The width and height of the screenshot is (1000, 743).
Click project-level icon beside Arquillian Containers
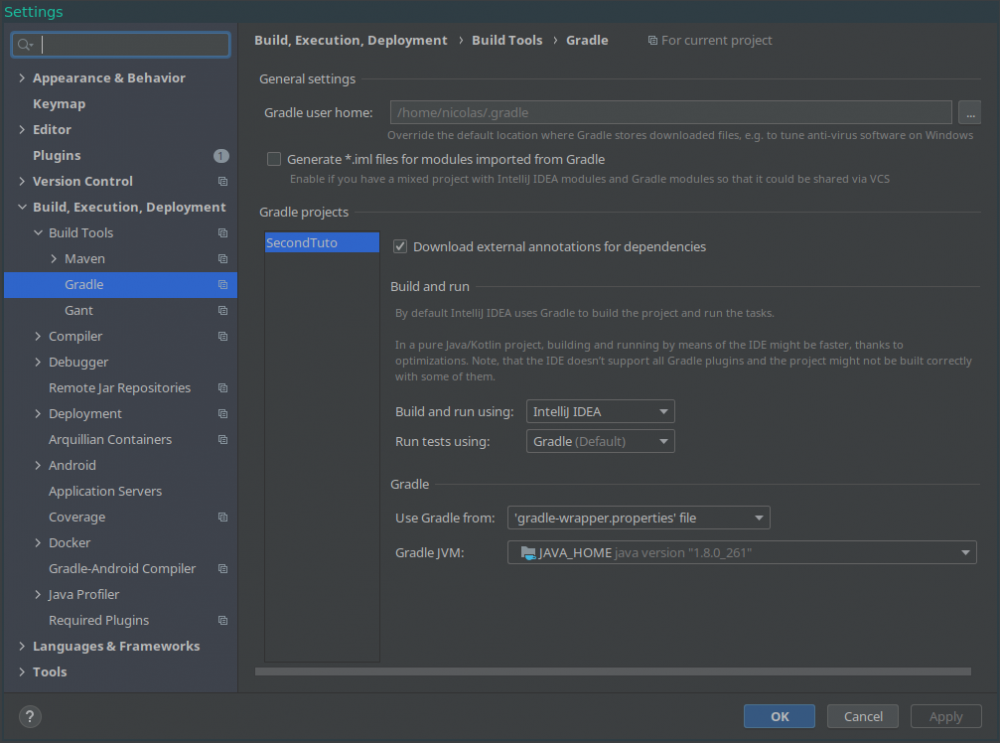click(x=223, y=440)
